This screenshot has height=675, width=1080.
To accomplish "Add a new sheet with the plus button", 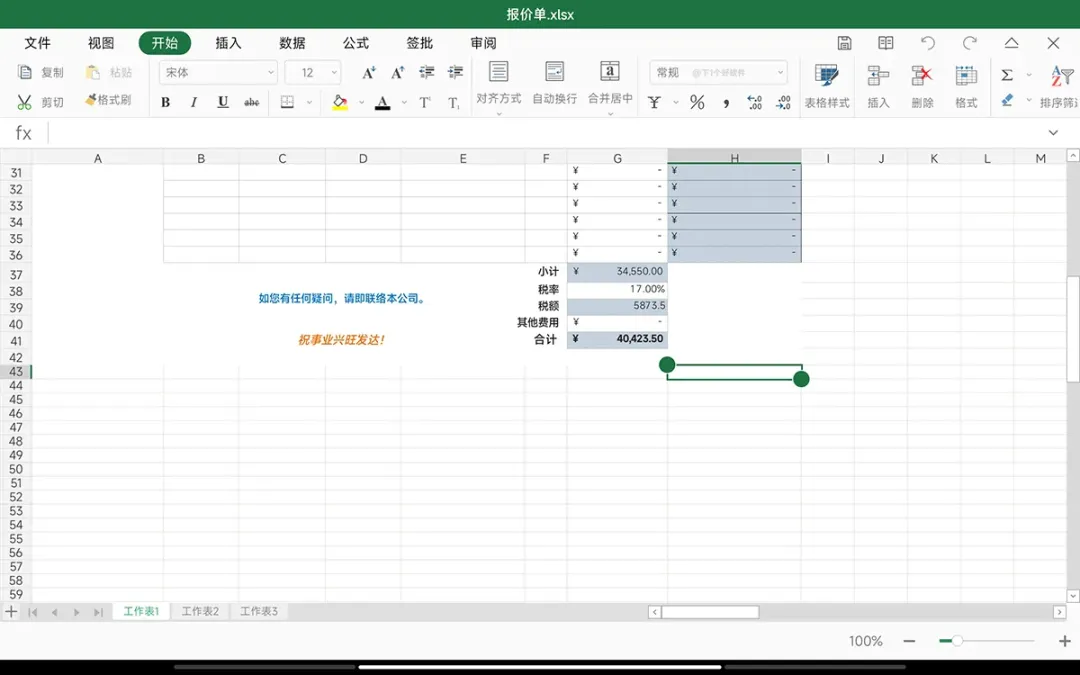I will click(11, 612).
